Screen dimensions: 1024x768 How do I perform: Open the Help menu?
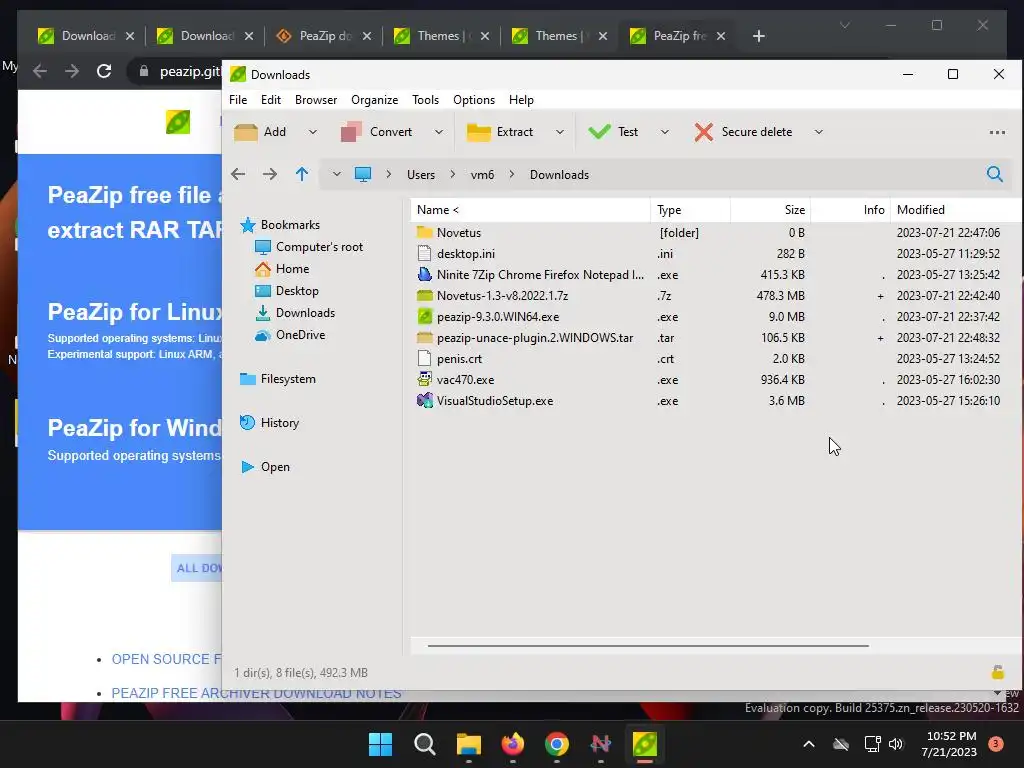[x=521, y=100]
